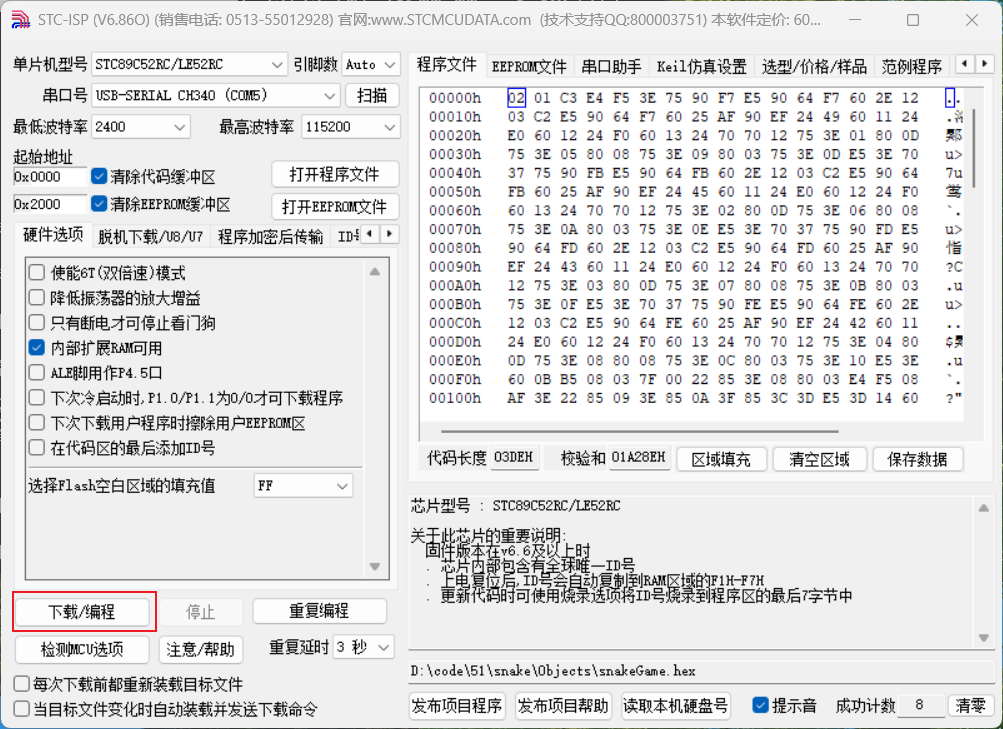Screen dimensions: 1003x729
Task: Open 最高波特率 115200 dropdown
Action: coord(351,127)
